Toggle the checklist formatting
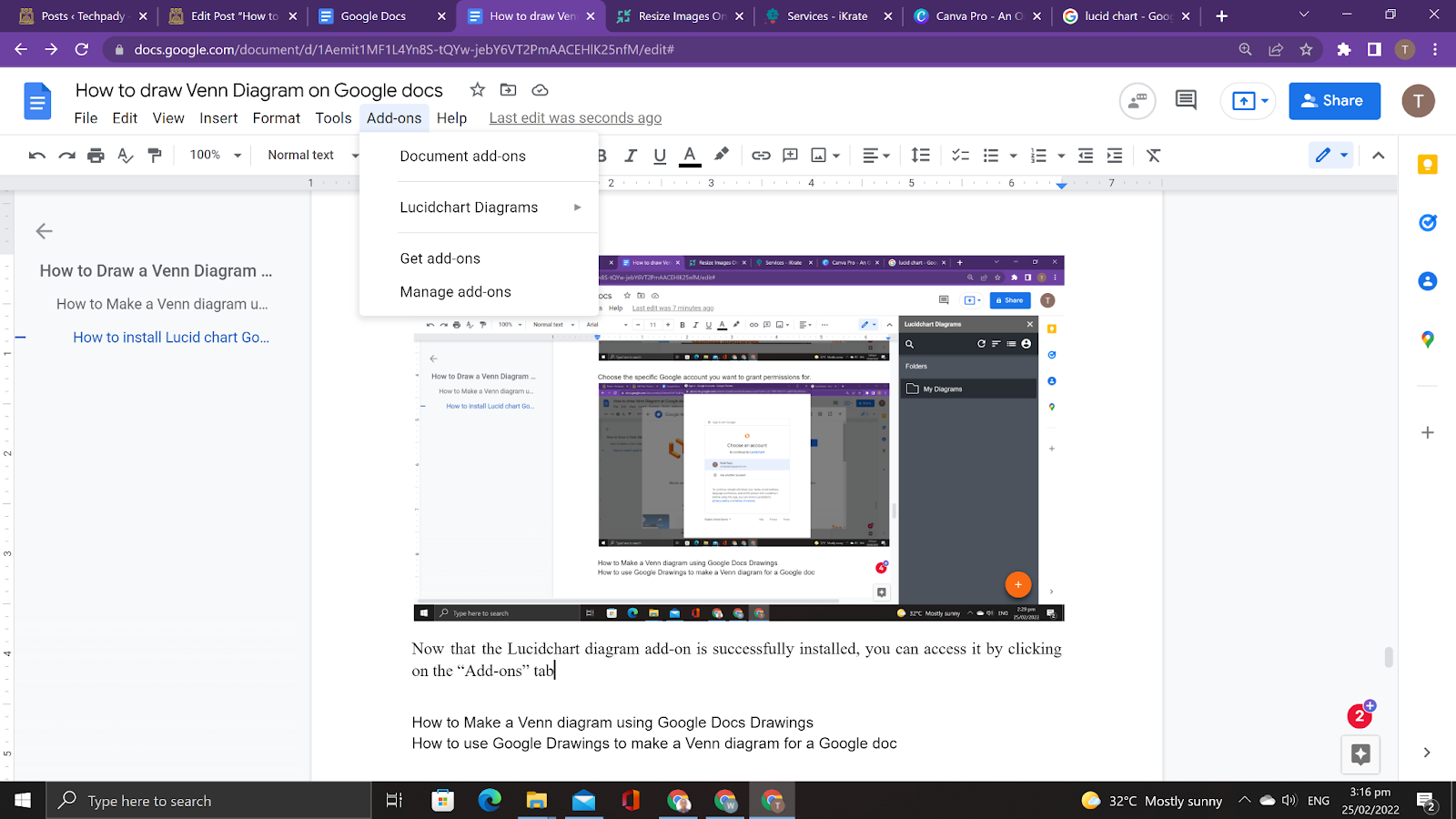The height and width of the screenshot is (819, 1456). pyautogui.click(x=960, y=156)
